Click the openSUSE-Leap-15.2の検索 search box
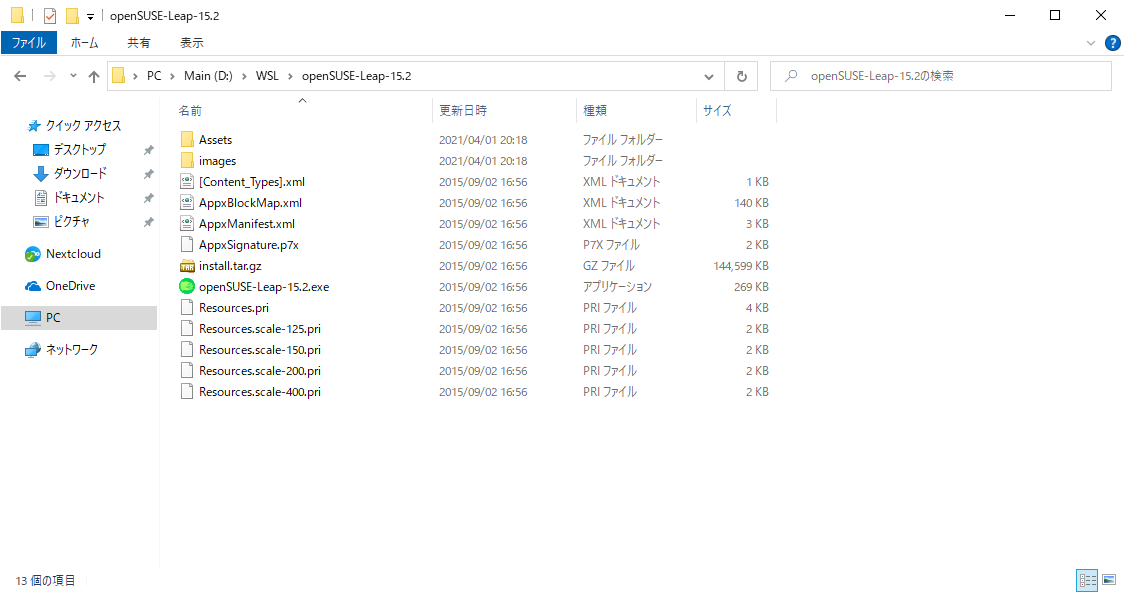The height and width of the screenshot is (593, 1125). [x=941, y=76]
